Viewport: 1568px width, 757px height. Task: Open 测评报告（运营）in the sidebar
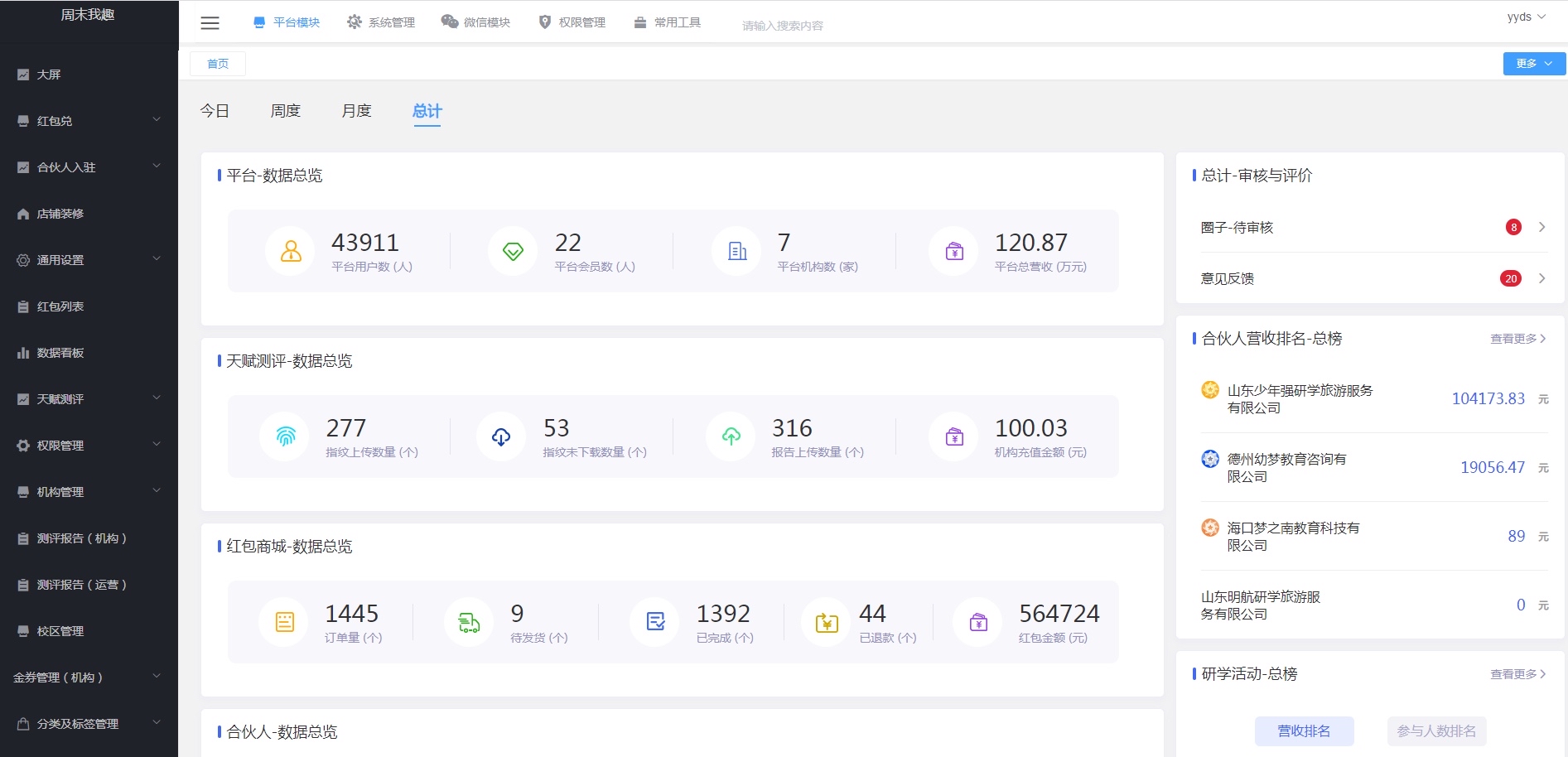[x=89, y=585]
